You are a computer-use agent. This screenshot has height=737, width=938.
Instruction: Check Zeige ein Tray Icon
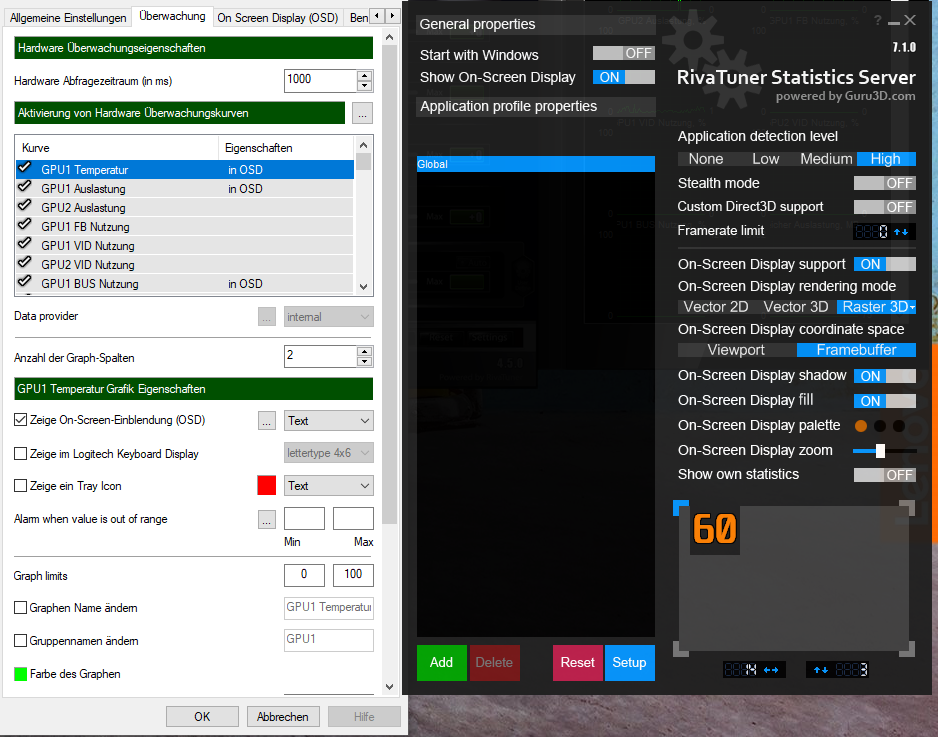coord(20,486)
